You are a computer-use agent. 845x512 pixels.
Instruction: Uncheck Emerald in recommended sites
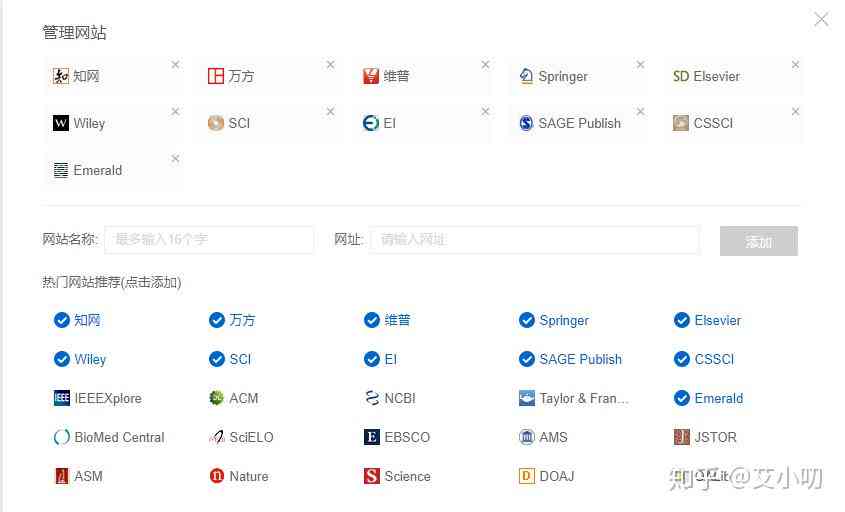682,398
